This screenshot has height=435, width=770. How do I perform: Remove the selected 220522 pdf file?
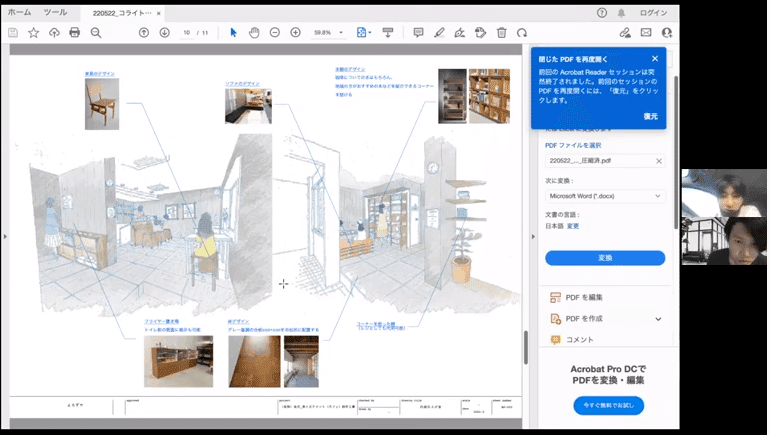(x=659, y=161)
